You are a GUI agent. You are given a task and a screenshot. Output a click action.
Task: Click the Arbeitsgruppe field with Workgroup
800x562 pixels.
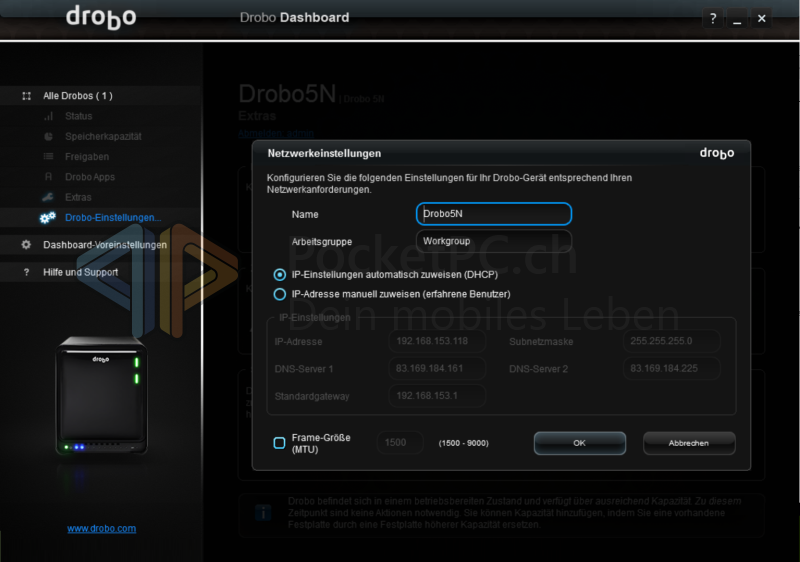[494, 241]
